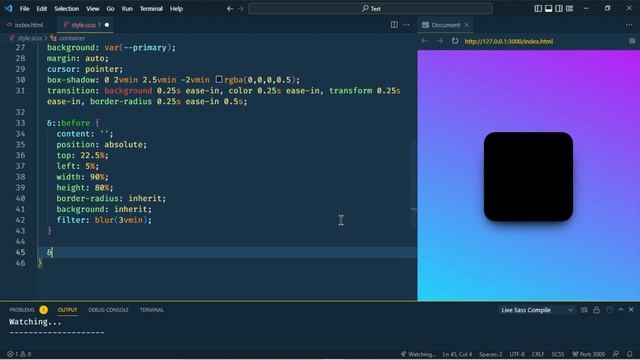640x360 pixels.
Task: Open the Selection menu
Action: point(67,9)
